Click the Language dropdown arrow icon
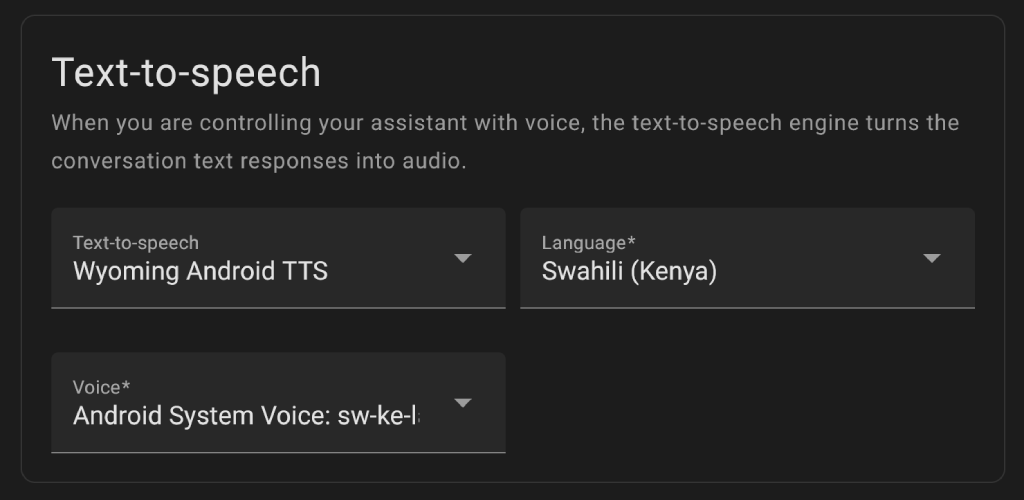 coord(931,258)
